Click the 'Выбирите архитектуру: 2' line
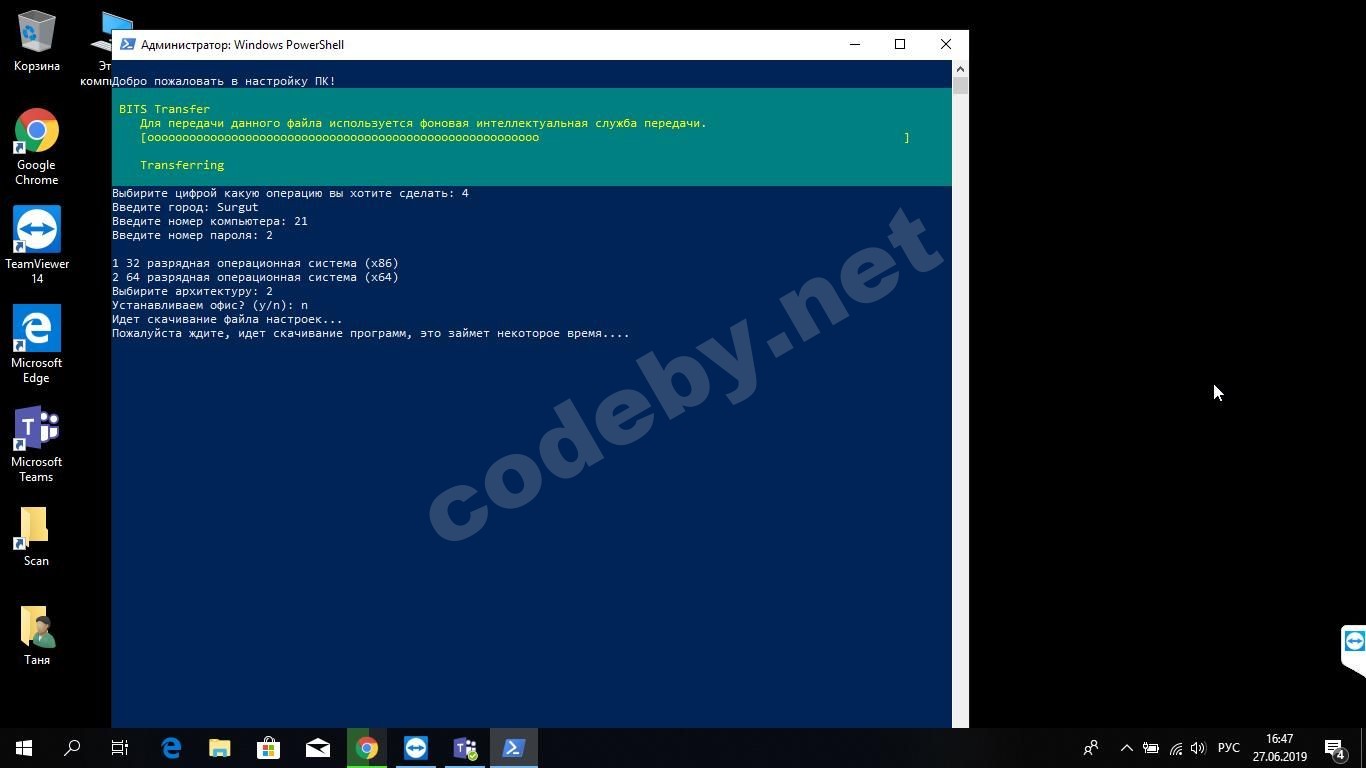Viewport: 1366px width, 768px height. click(x=192, y=291)
